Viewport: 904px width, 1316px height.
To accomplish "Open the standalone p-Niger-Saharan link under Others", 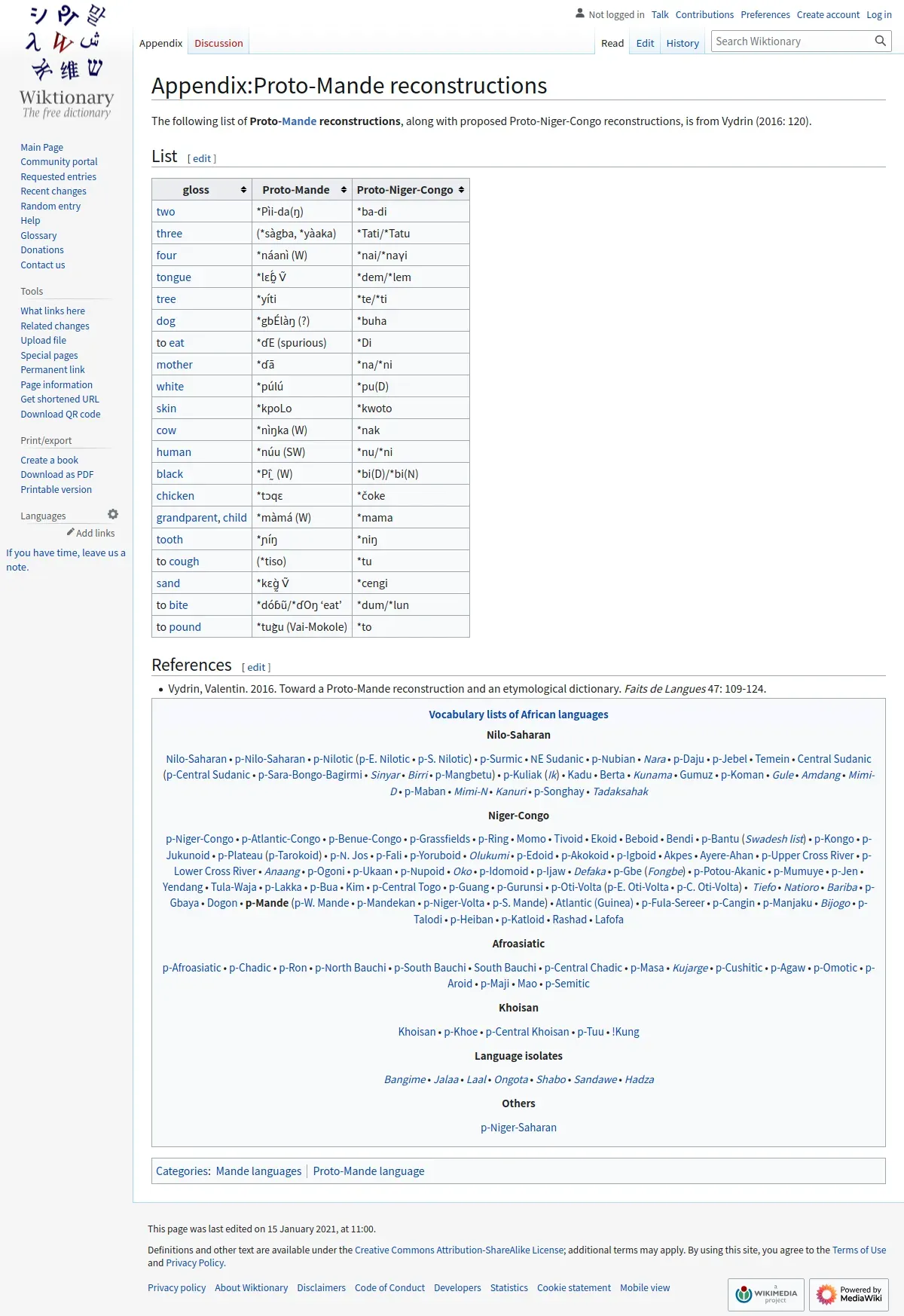I will click(518, 1128).
